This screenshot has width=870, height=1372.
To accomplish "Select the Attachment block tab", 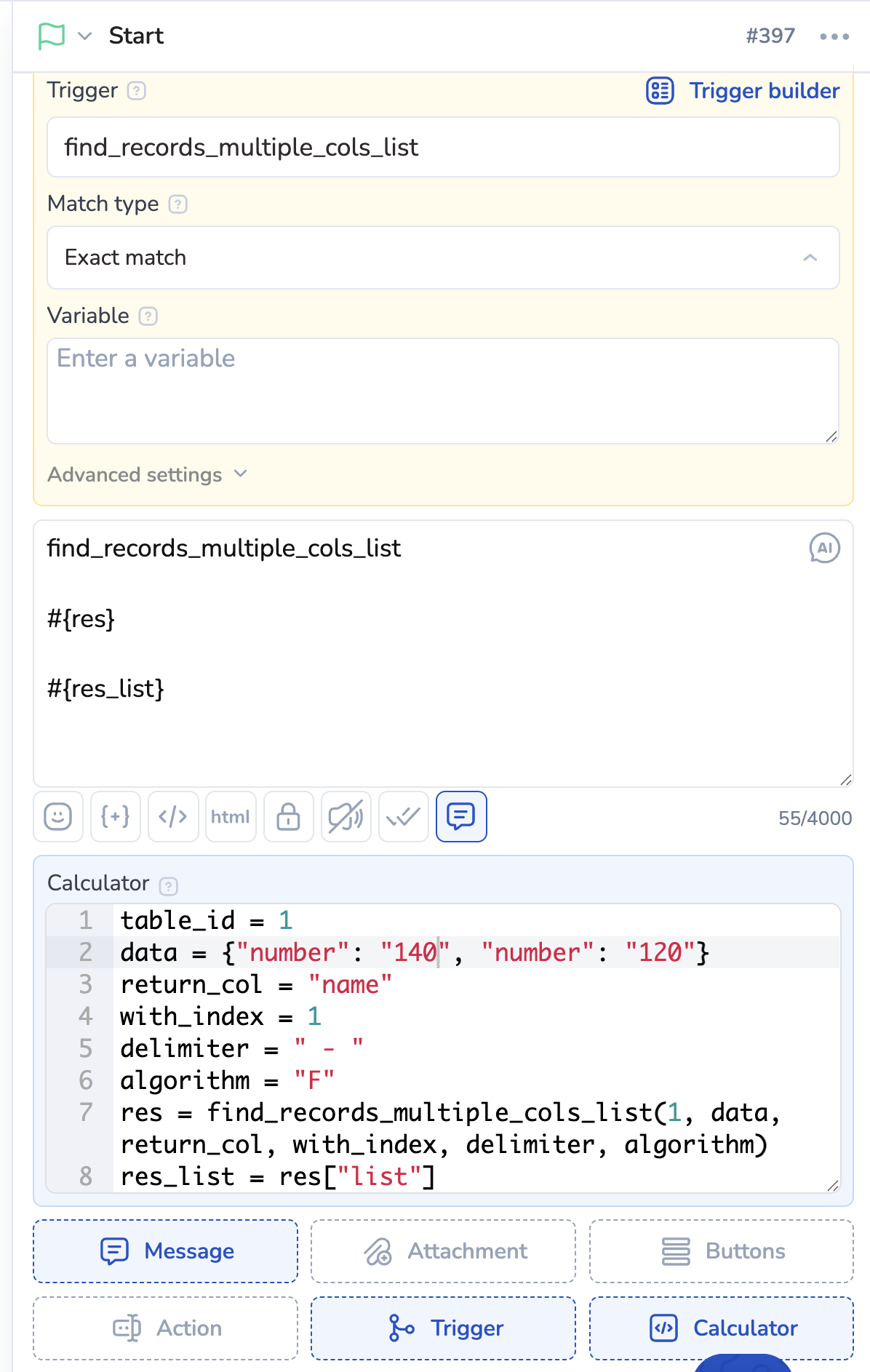I will [x=443, y=1251].
